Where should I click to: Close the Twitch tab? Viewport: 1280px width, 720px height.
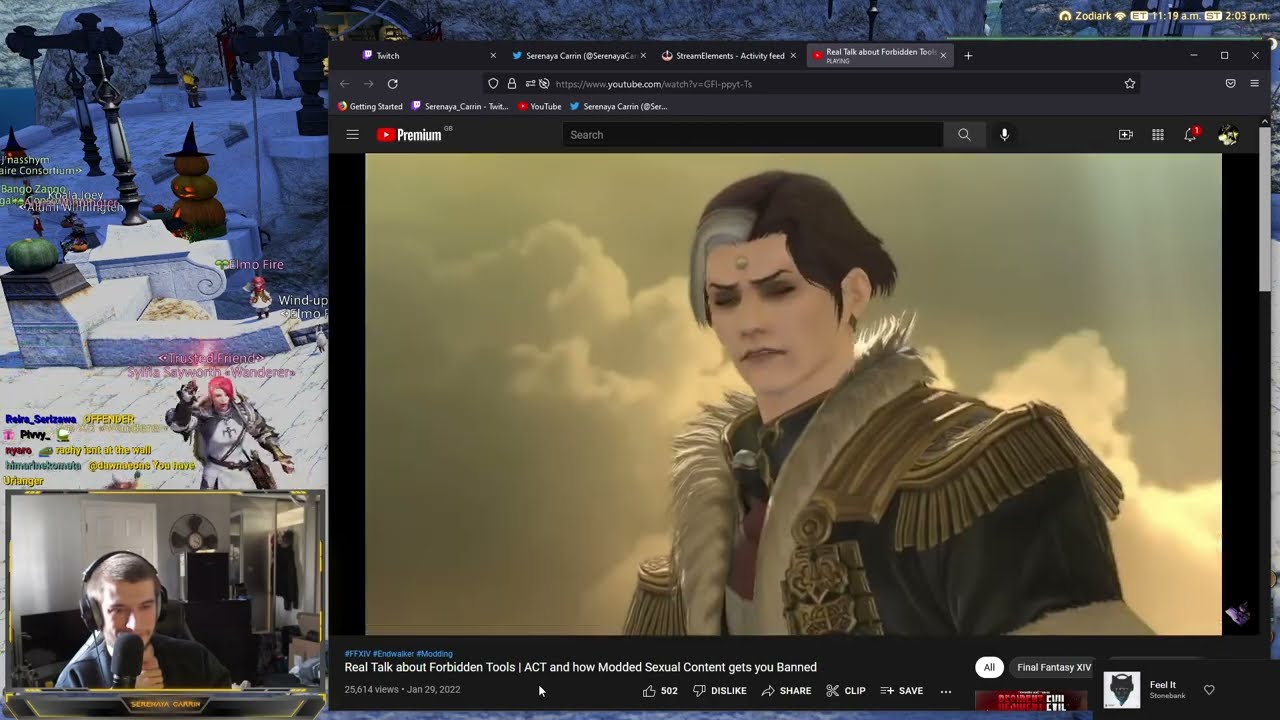click(493, 56)
